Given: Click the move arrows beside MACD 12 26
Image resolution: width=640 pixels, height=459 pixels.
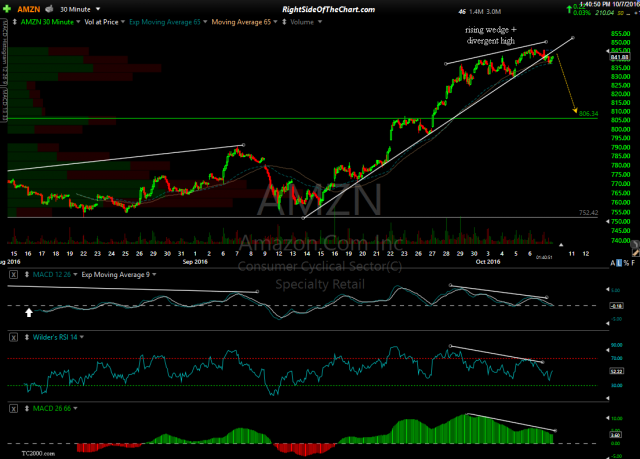Looking at the screenshot, I should tap(27, 275).
